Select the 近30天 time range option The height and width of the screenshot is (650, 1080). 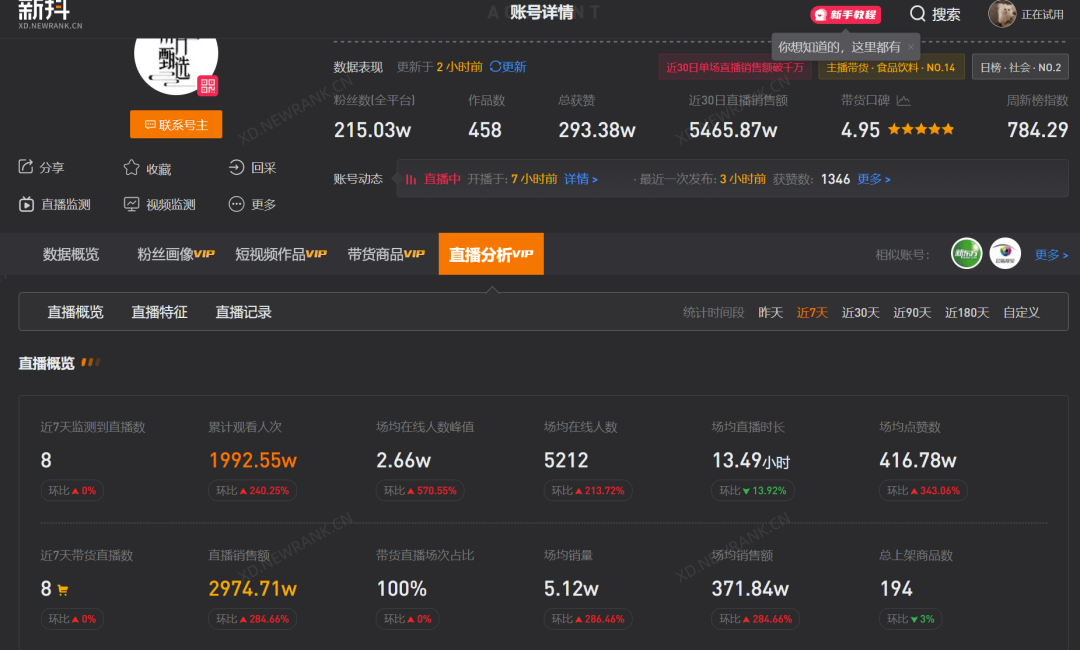click(860, 313)
